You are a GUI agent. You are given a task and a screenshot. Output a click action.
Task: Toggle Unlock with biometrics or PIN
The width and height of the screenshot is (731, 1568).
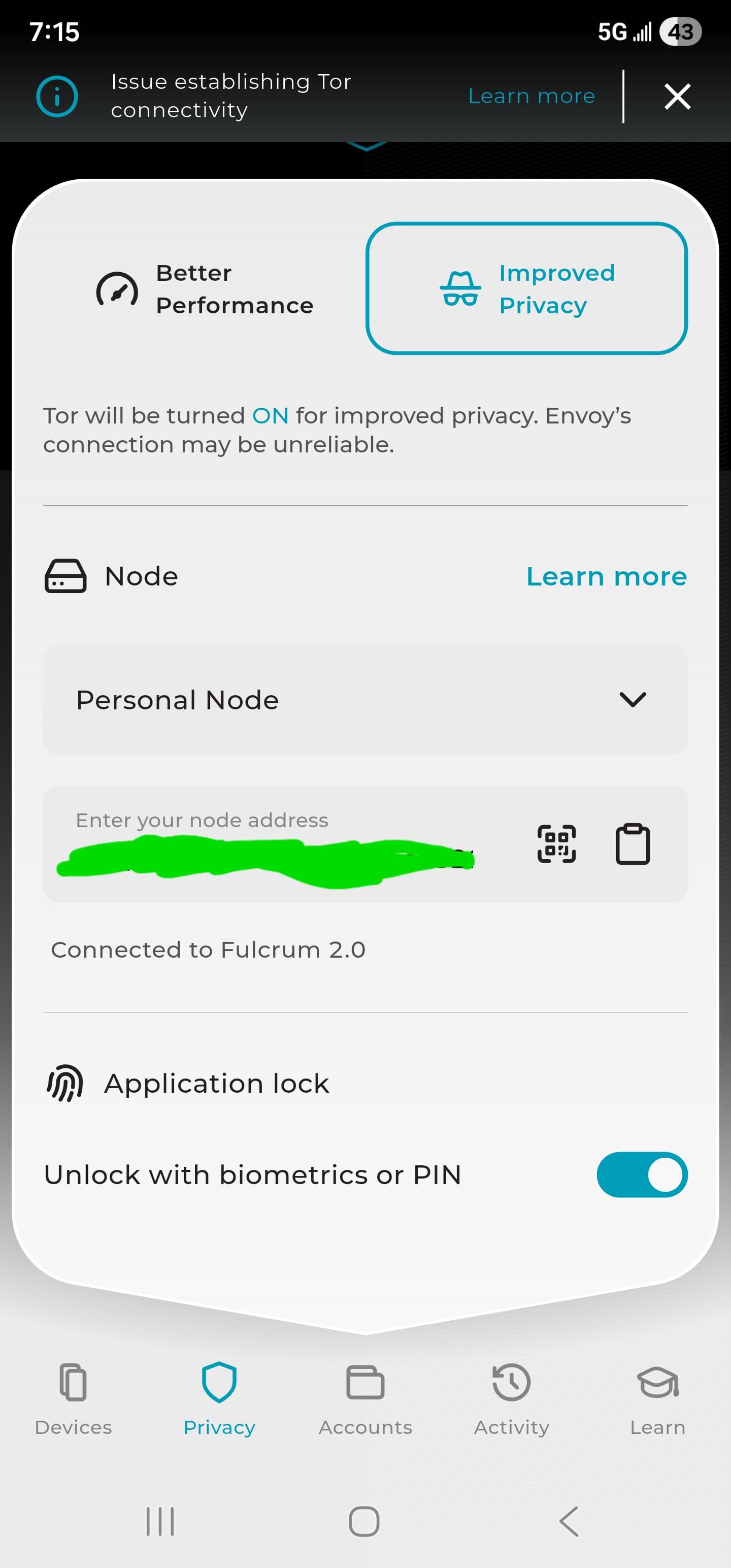[642, 1175]
